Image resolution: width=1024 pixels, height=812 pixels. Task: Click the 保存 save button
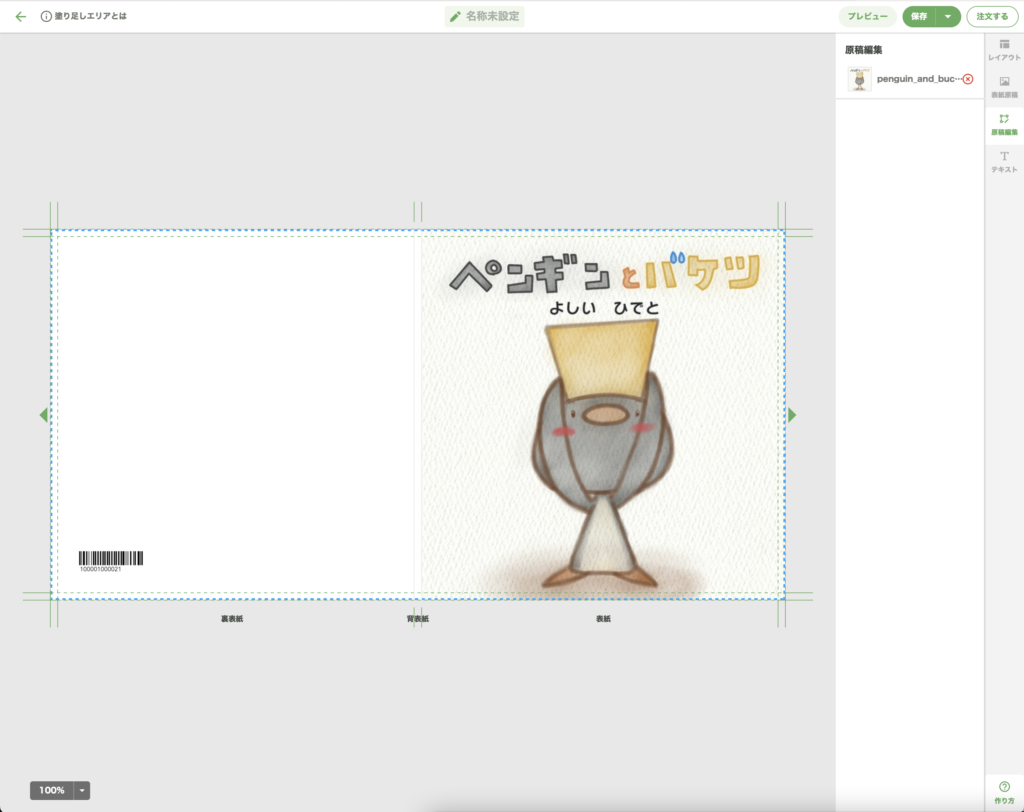pyautogui.click(x=919, y=17)
